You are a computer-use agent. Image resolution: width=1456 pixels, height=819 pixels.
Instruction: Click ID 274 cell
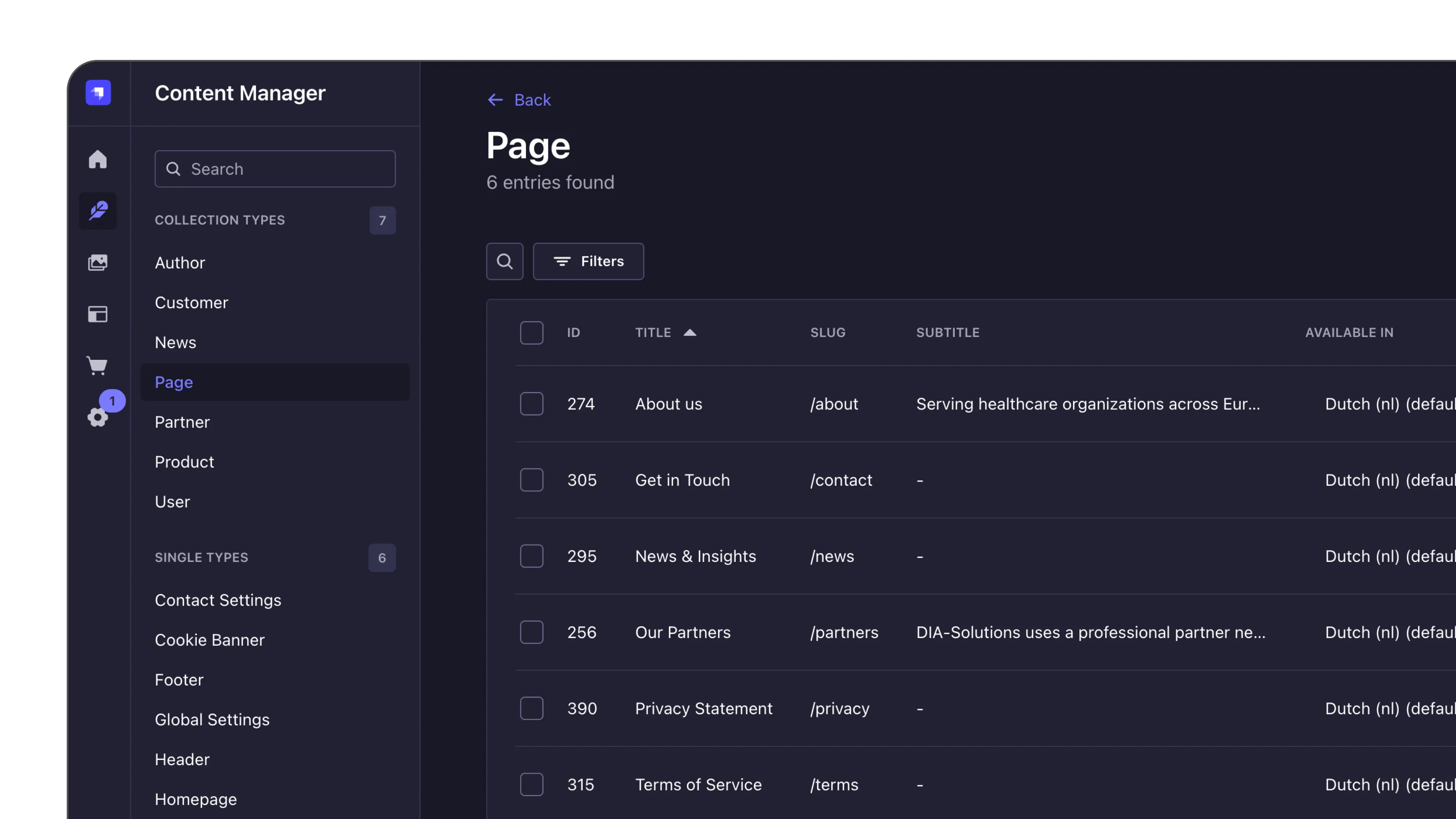581,403
